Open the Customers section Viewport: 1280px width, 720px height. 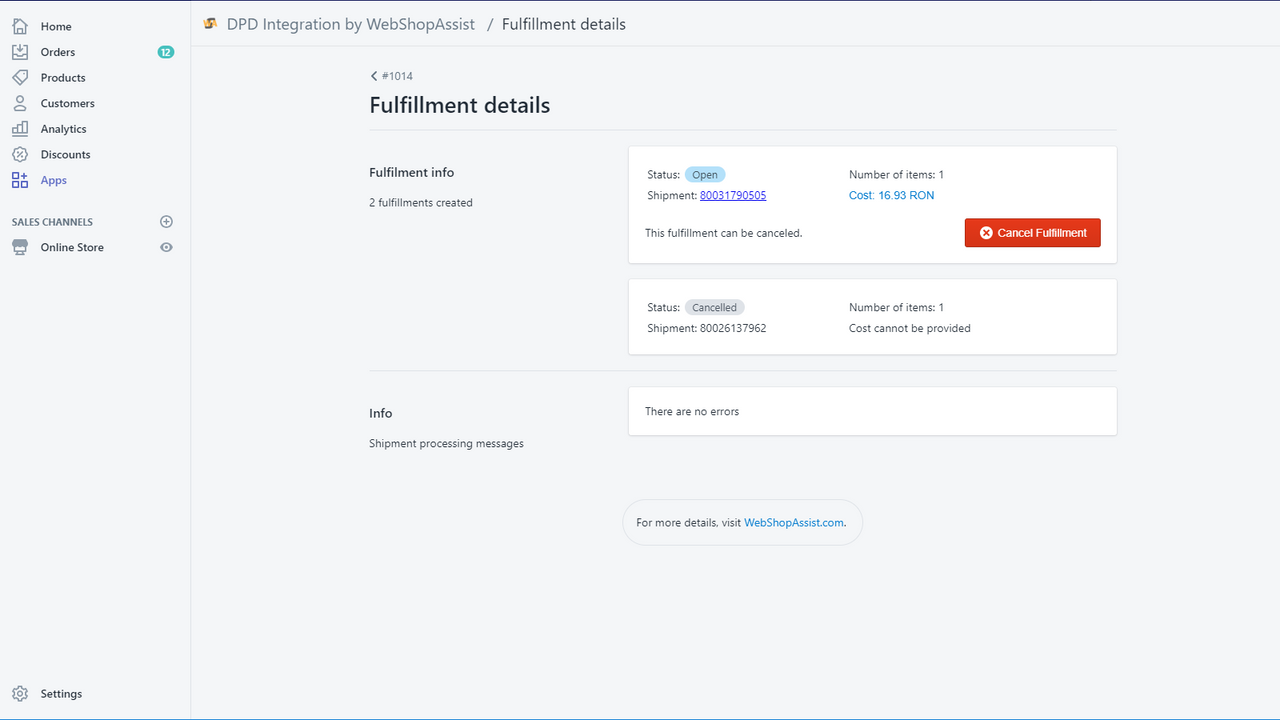point(67,103)
